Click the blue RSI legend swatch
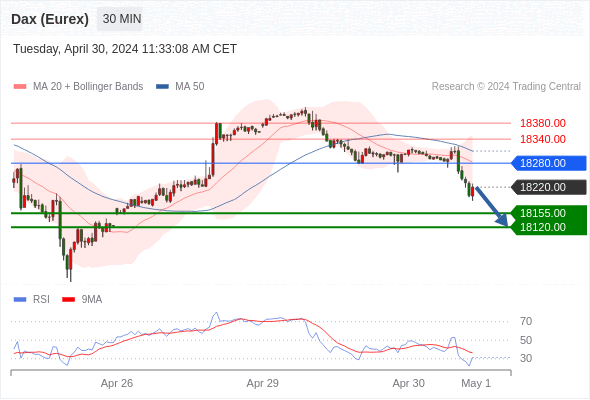 pos(20,300)
